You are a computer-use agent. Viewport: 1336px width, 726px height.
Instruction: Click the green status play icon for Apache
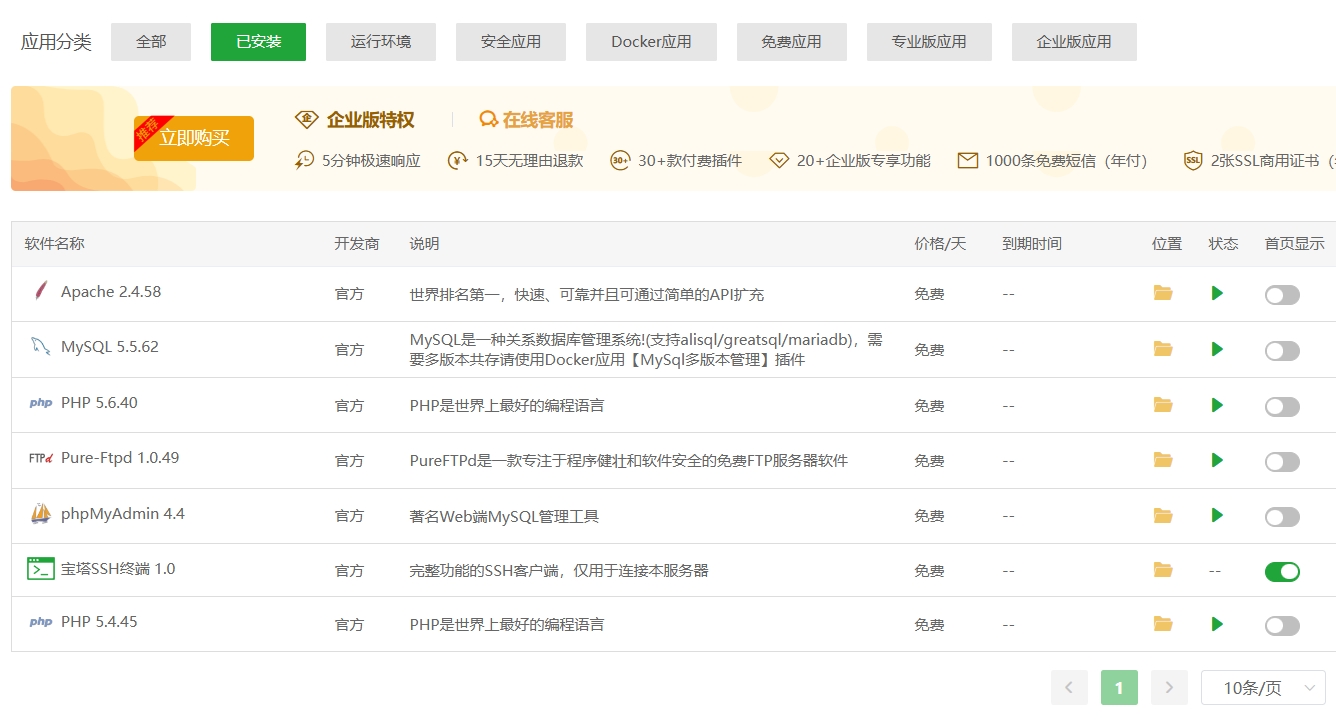click(1217, 293)
